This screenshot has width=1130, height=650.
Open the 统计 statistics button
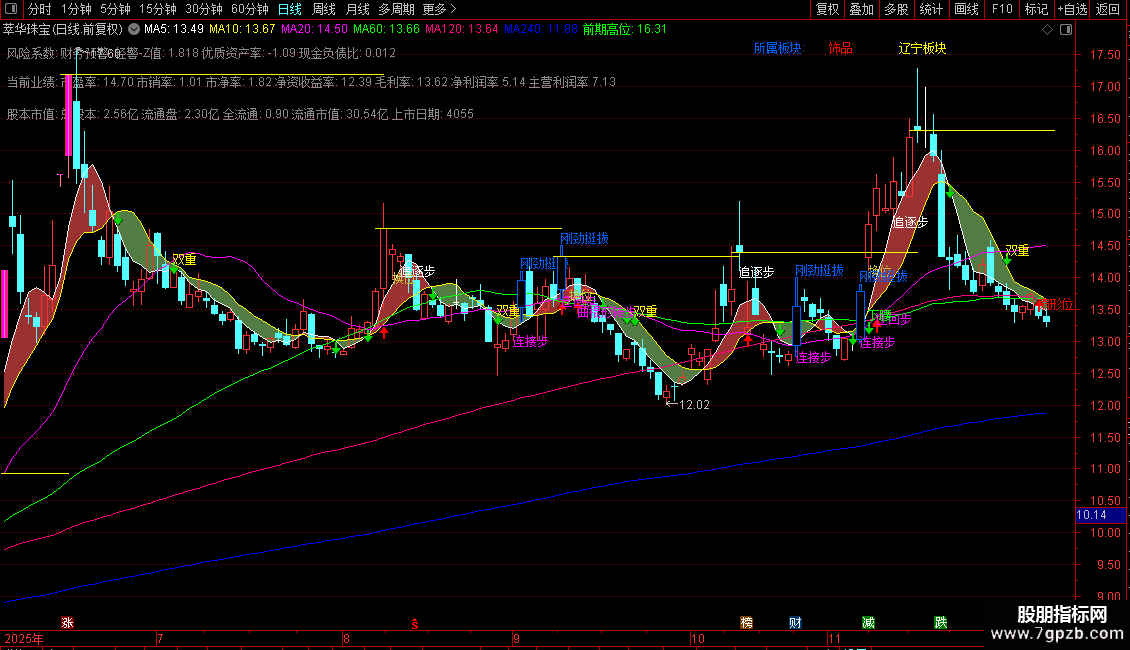[x=931, y=9]
